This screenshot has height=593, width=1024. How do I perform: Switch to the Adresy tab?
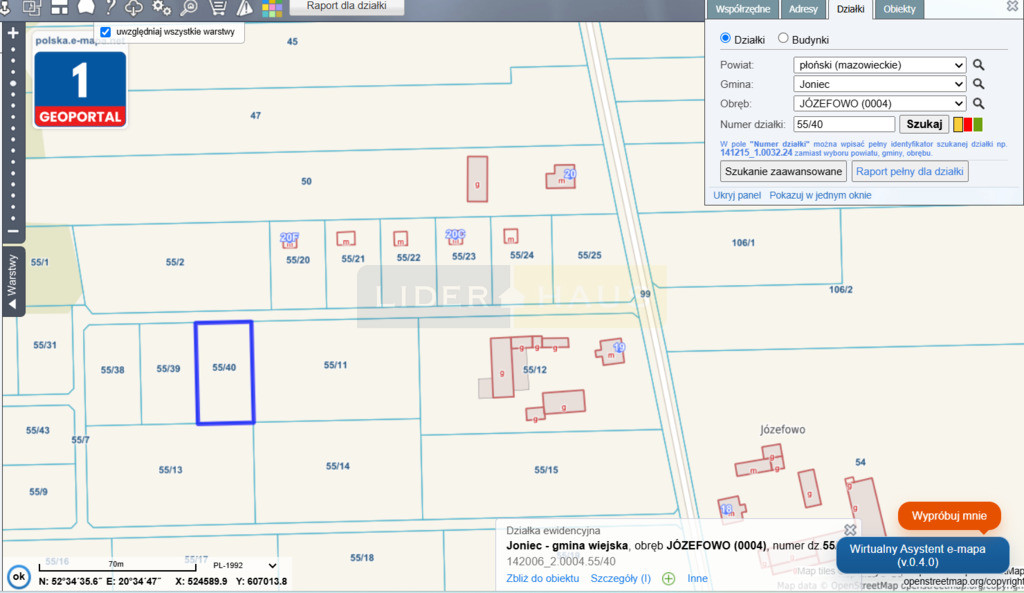pyautogui.click(x=803, y=9)
